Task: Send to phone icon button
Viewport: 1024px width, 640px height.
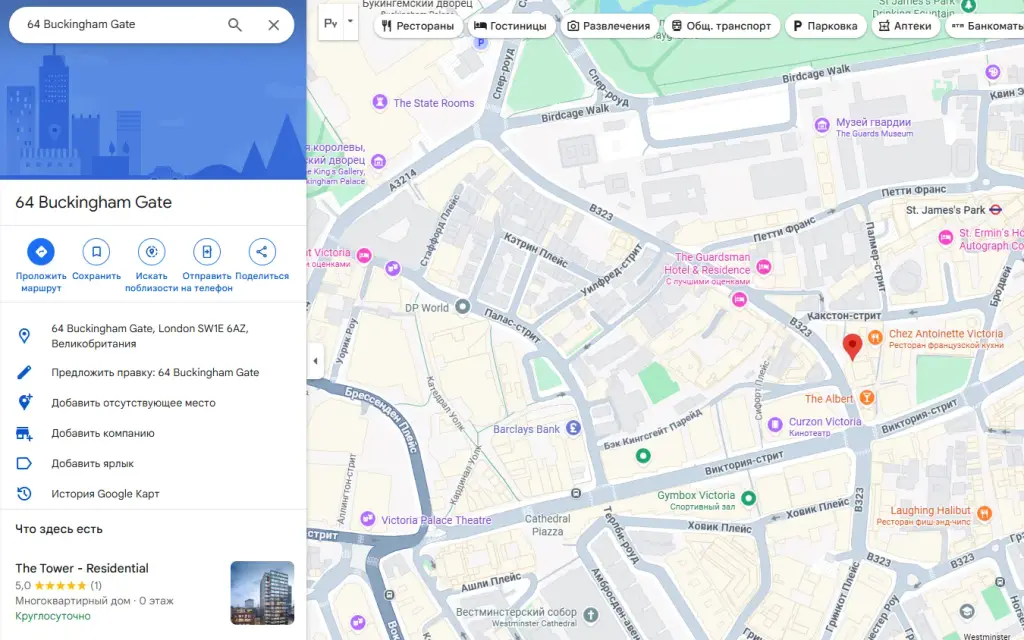Action: (207, 251)
